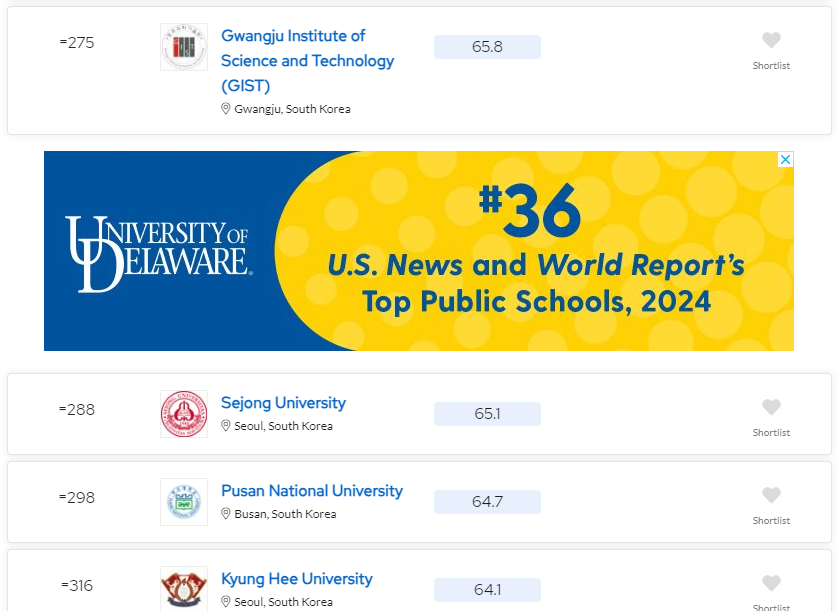Click the 64.1 score for Kyung Hee
This screenshot has width=838, height=611.
coord(487,590)
